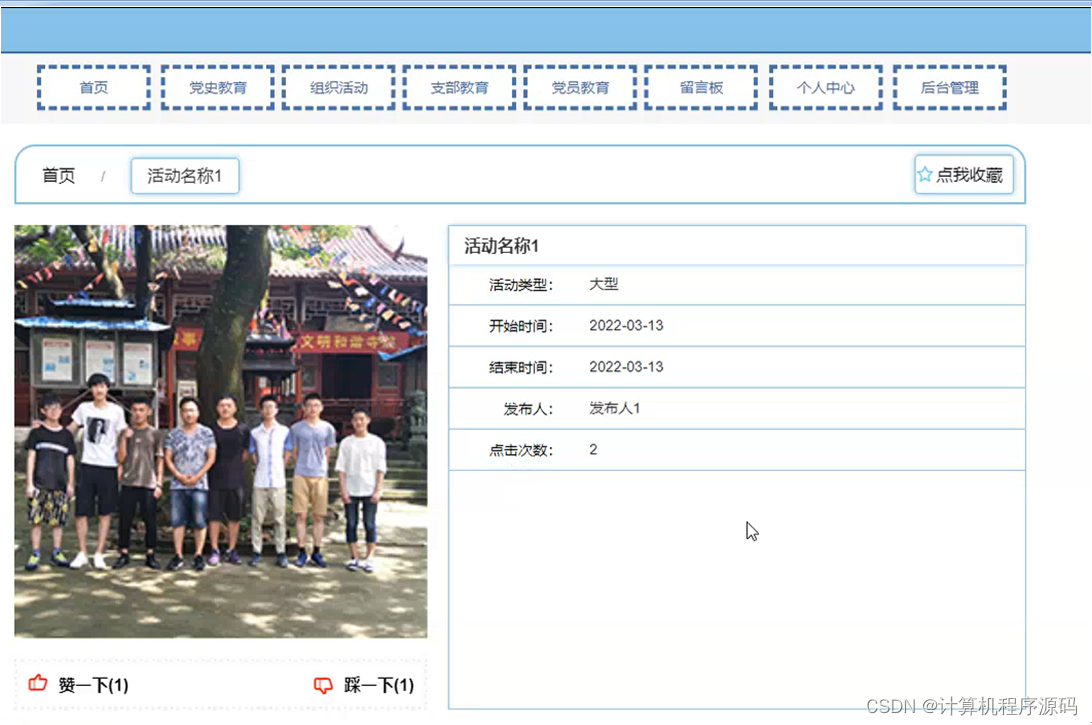Viewport: 1092px width, 725px height.
Task: Click the 活动名称1 detail title
Action: pos(501,246)
